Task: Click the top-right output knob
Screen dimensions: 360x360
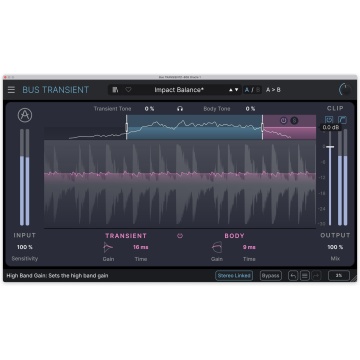Action: pyautogui.click(x=345, y=90)
